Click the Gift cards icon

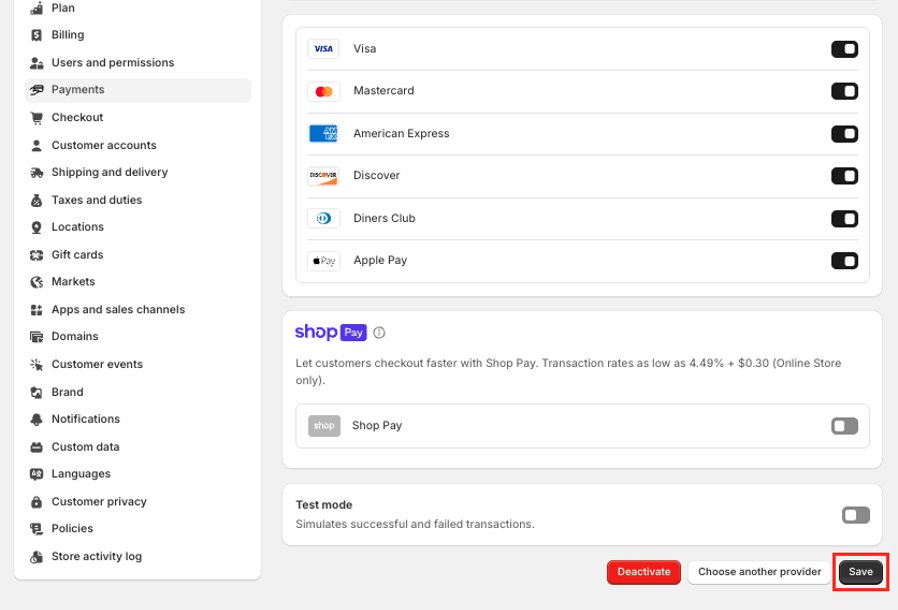click(37, 255)
